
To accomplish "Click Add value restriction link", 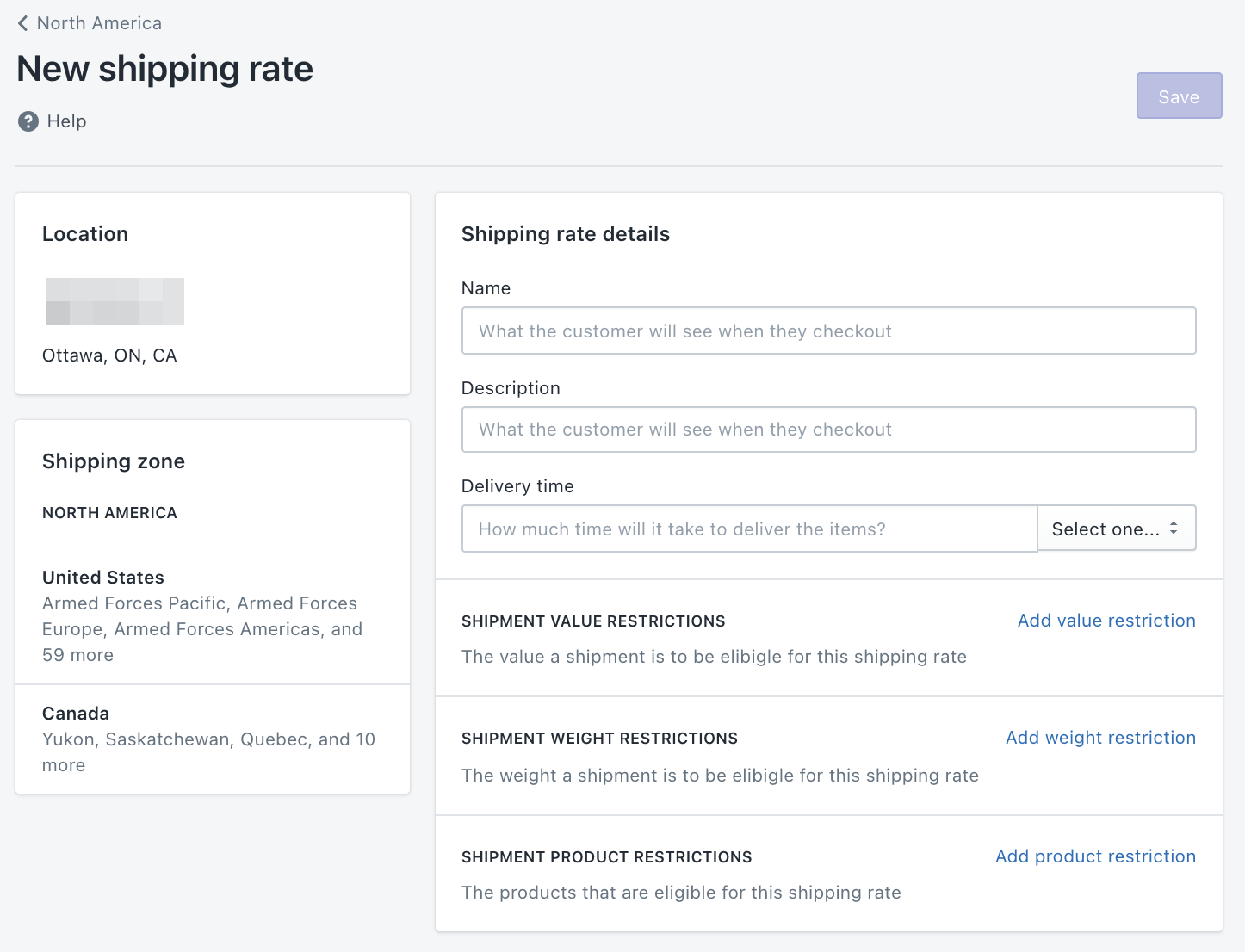I will coord(1106,621).
